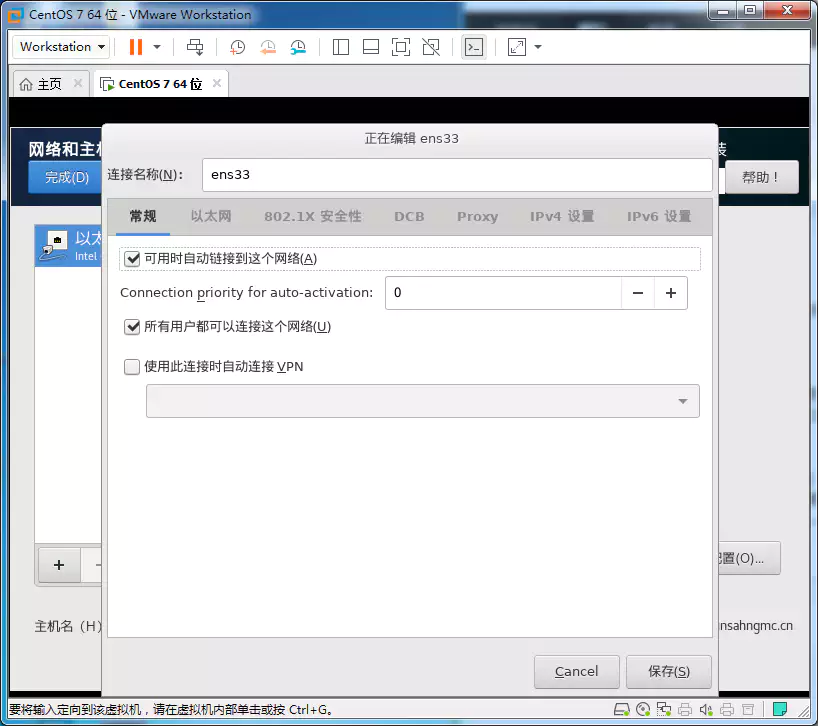Open the snapshot manager

(300, 47)
